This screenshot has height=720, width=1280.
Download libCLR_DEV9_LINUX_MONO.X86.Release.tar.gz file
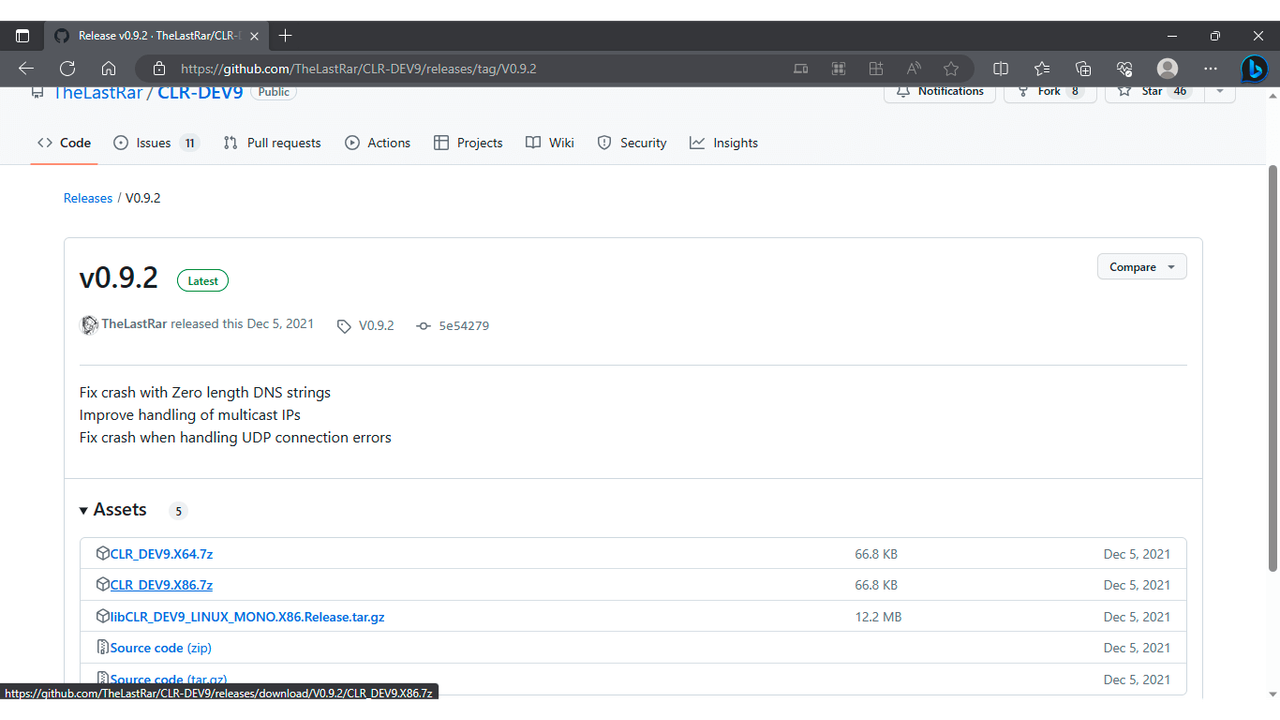[247, 617]
